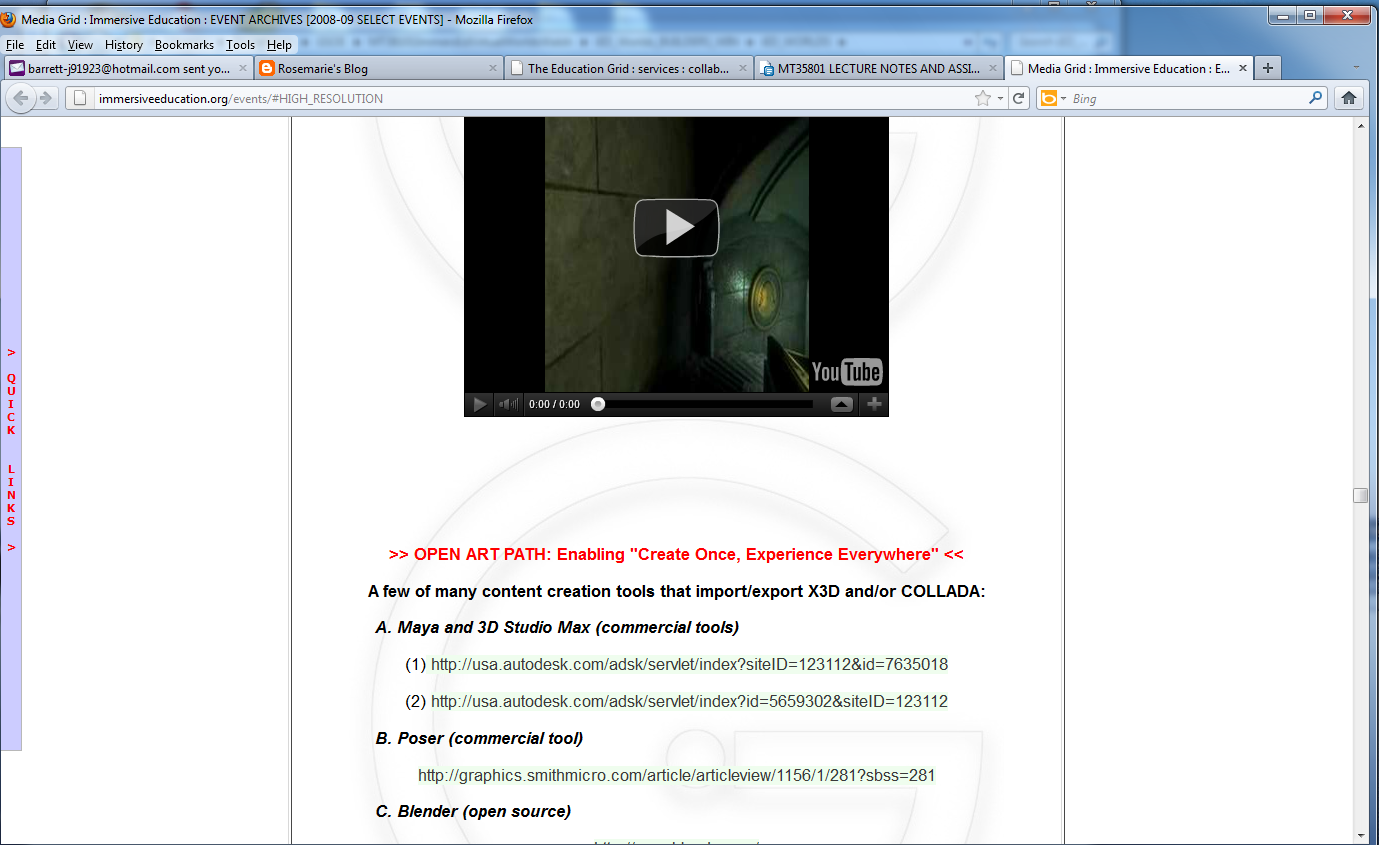Click the 0:00 / 0:00 video time display
The image size is (1379, 845).
tap(554, 404)
